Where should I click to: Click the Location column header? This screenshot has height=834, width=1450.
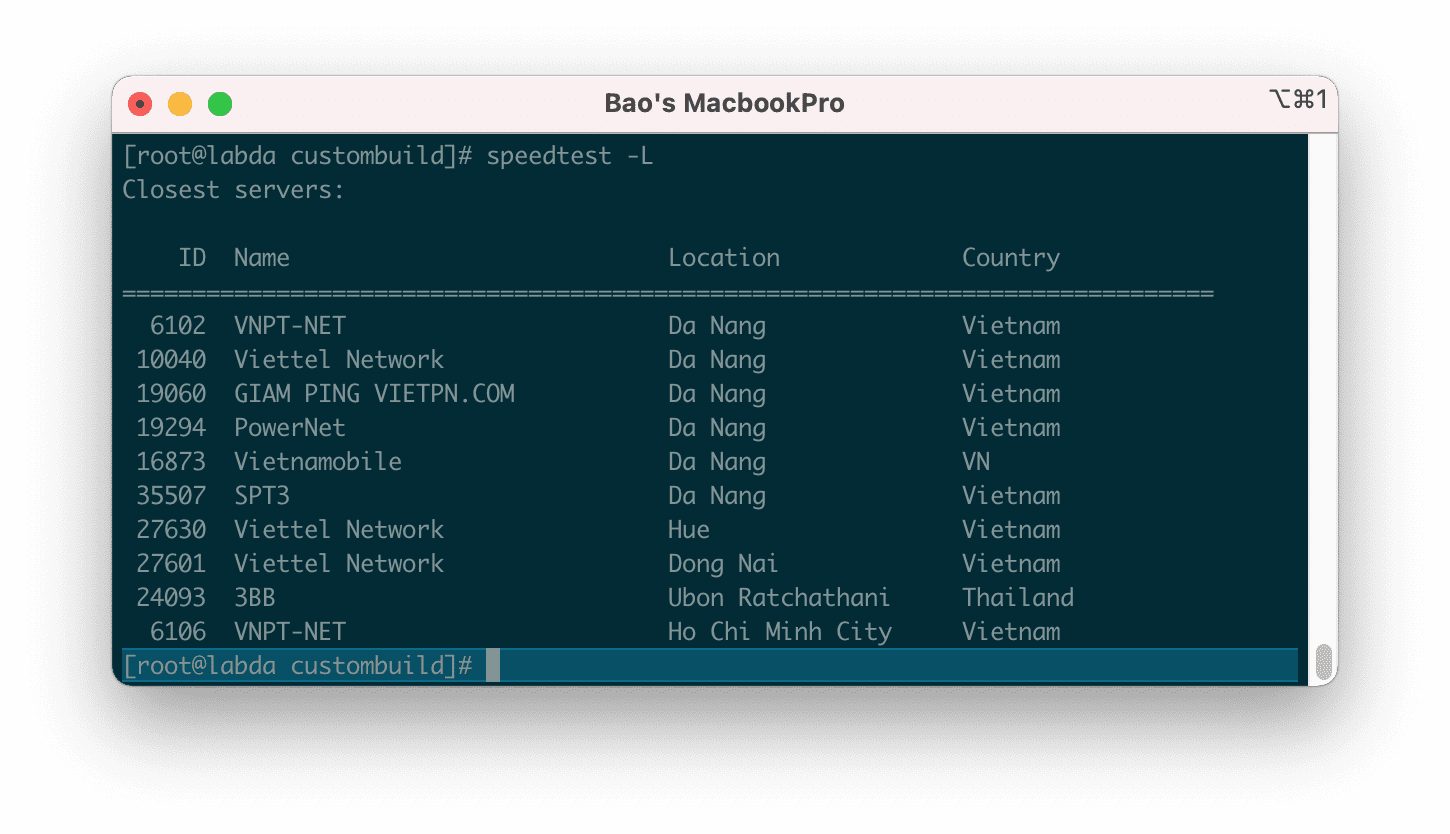coord(724,257)
